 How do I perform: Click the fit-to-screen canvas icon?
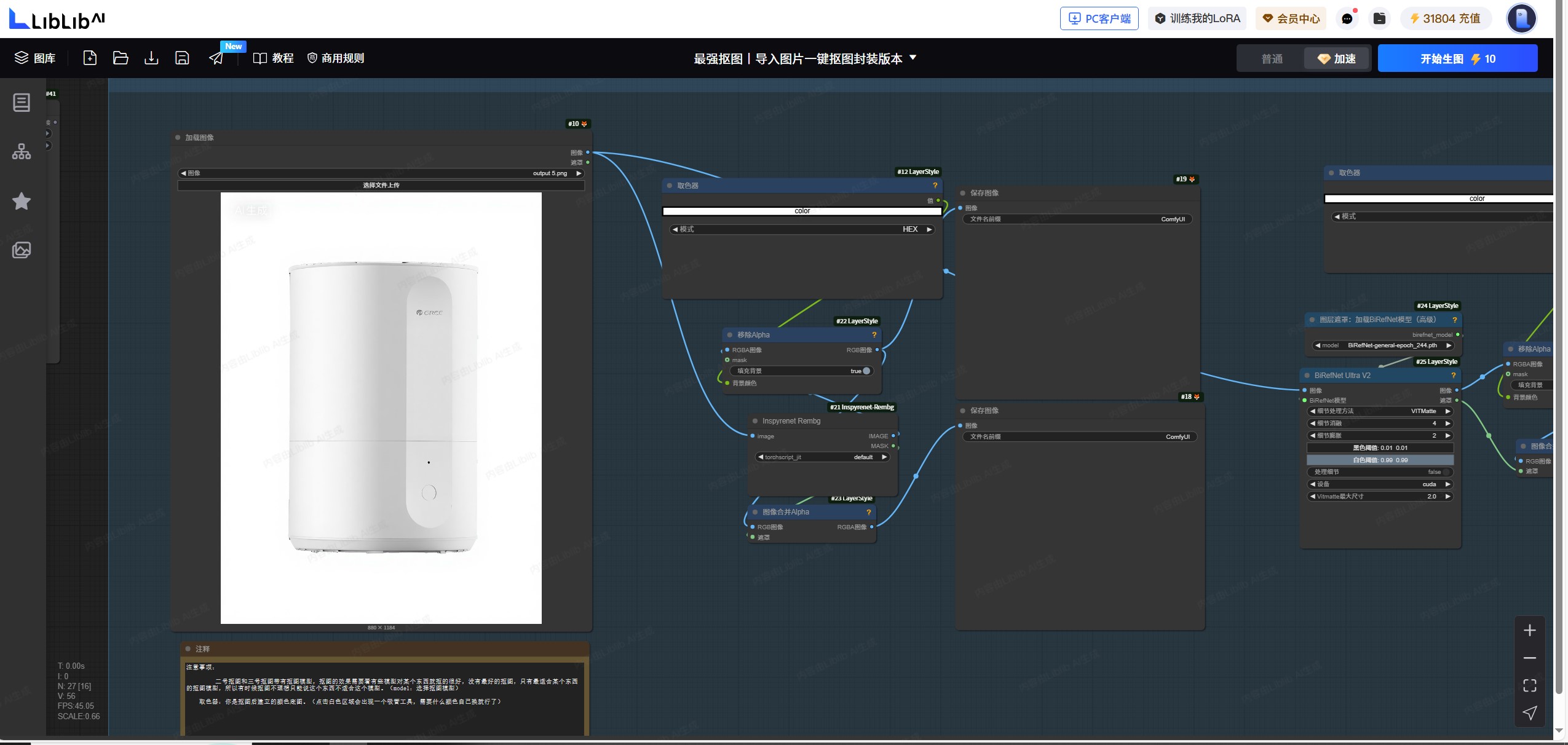click(1529, 685)
